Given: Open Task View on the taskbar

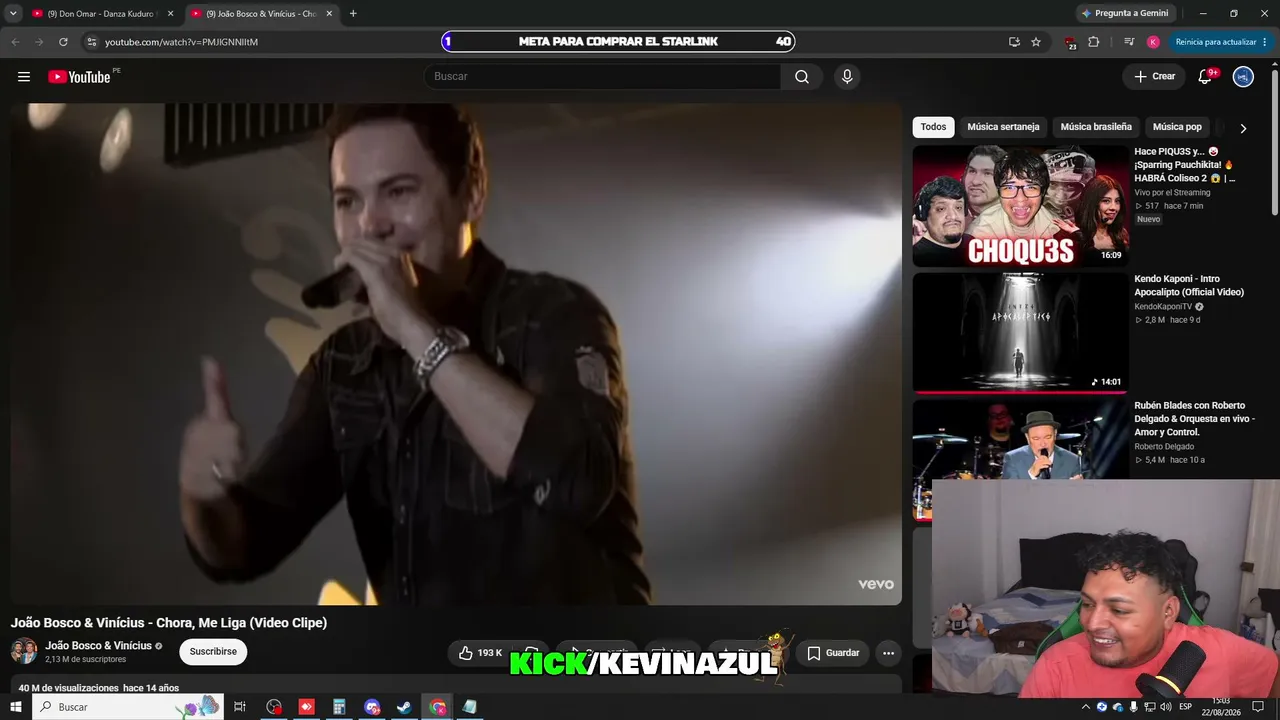Looking at the screenshot, I should [x=240, y=707].
